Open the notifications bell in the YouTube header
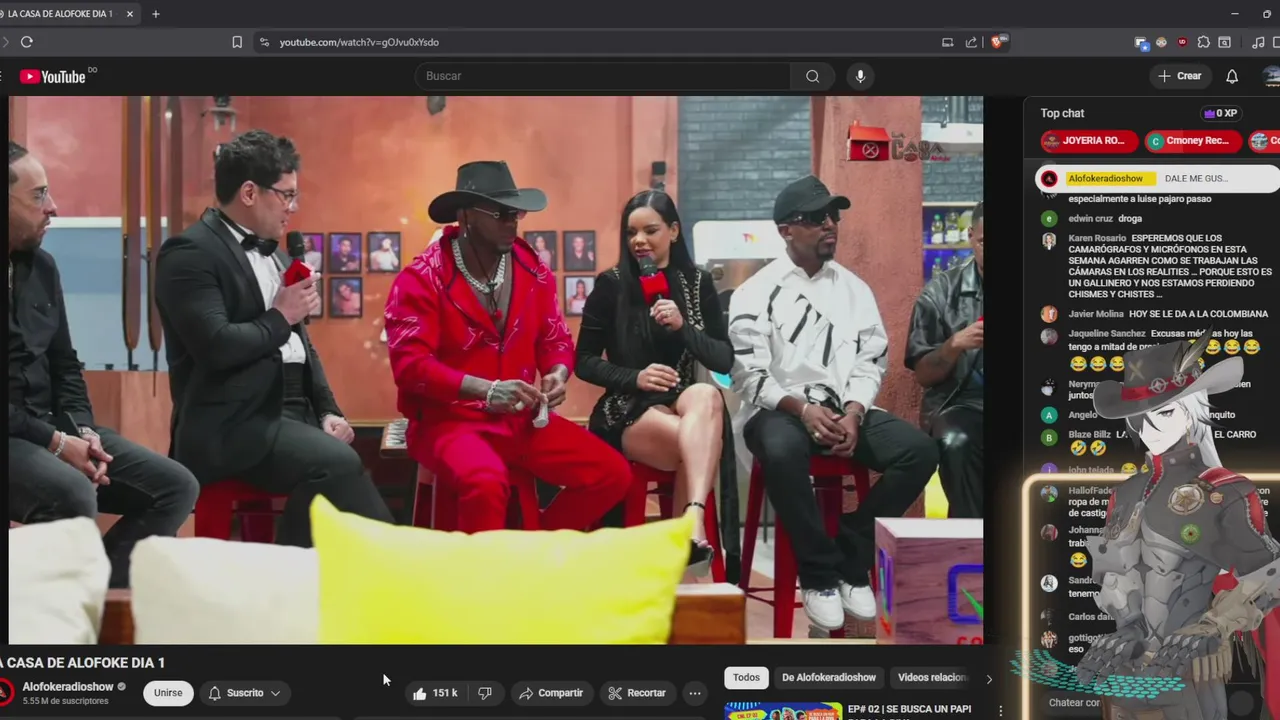Screen dimensions: 1280x720 pos(1232,76)
